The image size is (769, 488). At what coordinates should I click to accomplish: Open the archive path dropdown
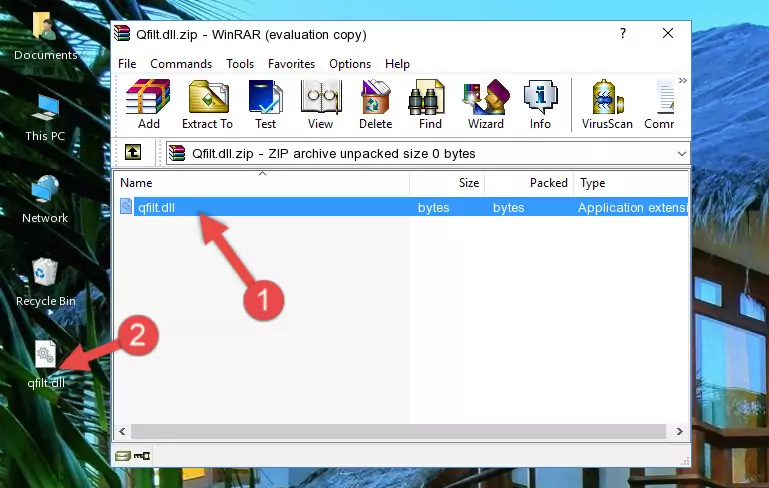pyautogui.click(x=682, y=154)
